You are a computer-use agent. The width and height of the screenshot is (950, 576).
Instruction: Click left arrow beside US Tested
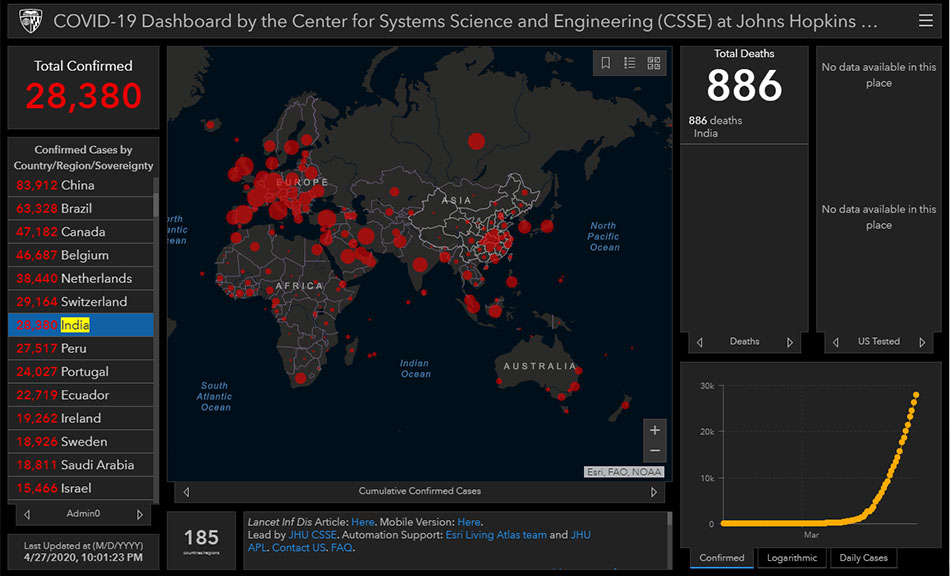tap(835, 342)
